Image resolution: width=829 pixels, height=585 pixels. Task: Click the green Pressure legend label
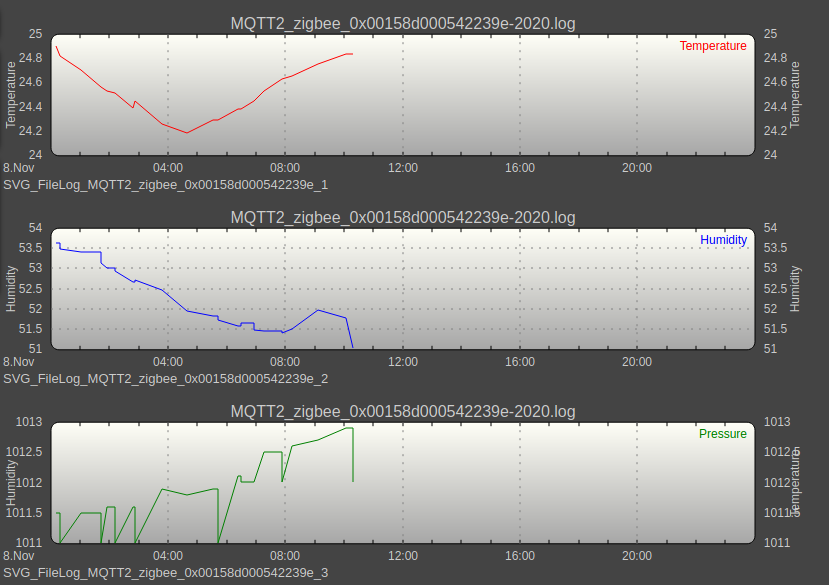click(x=723, y=434)
